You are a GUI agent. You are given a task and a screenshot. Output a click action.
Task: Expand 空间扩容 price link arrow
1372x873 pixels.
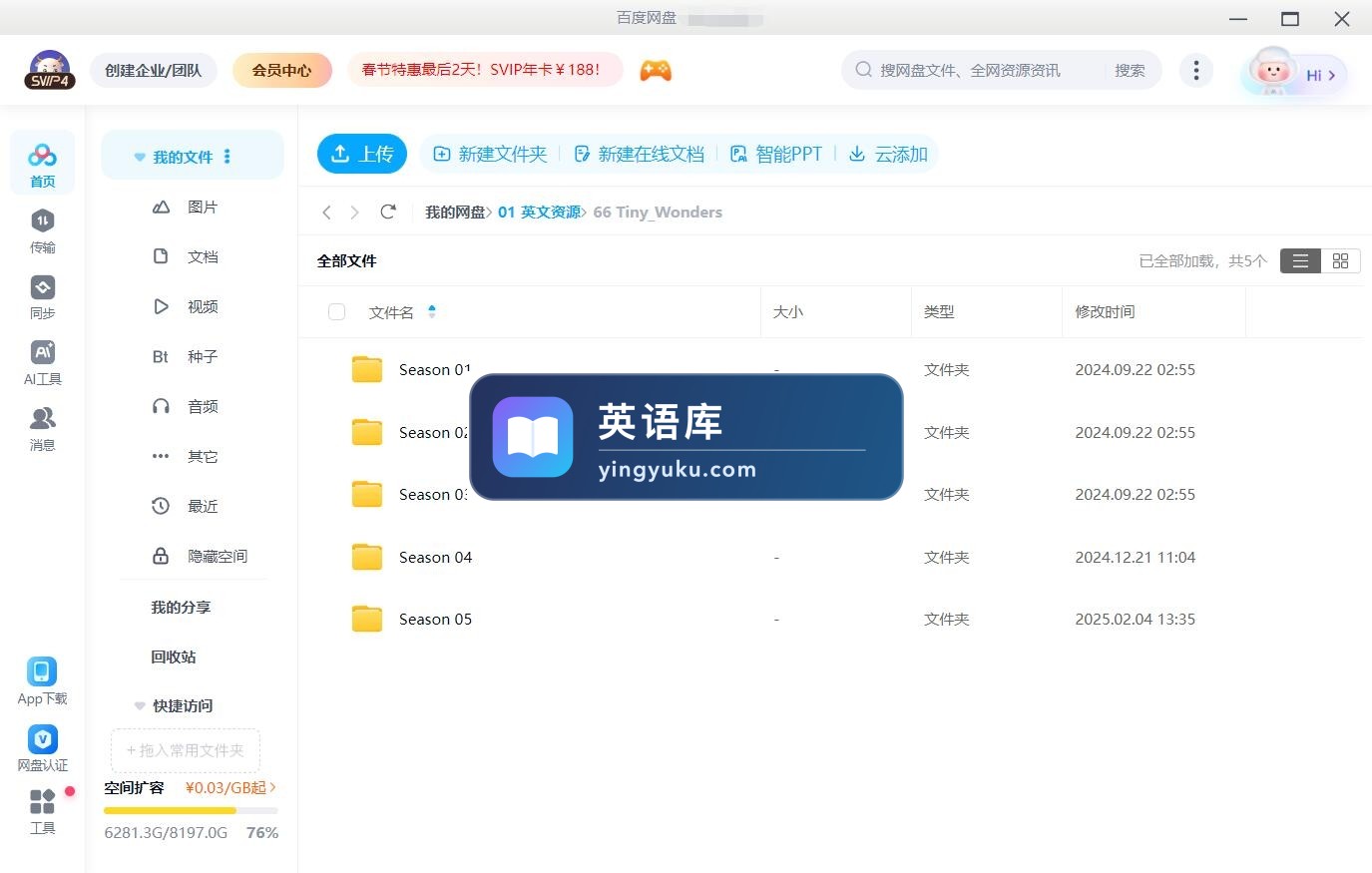(x=272, y=787)
